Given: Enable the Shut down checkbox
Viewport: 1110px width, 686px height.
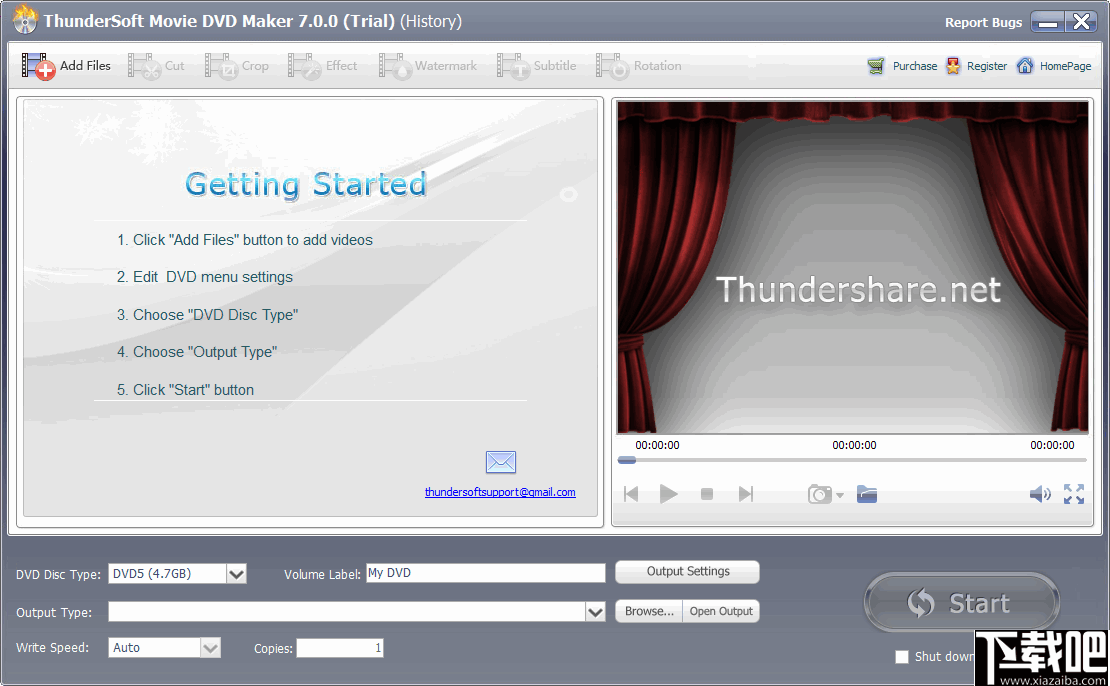Looking at the screenshot, I should pyautogui.click(x=902, y=657).
